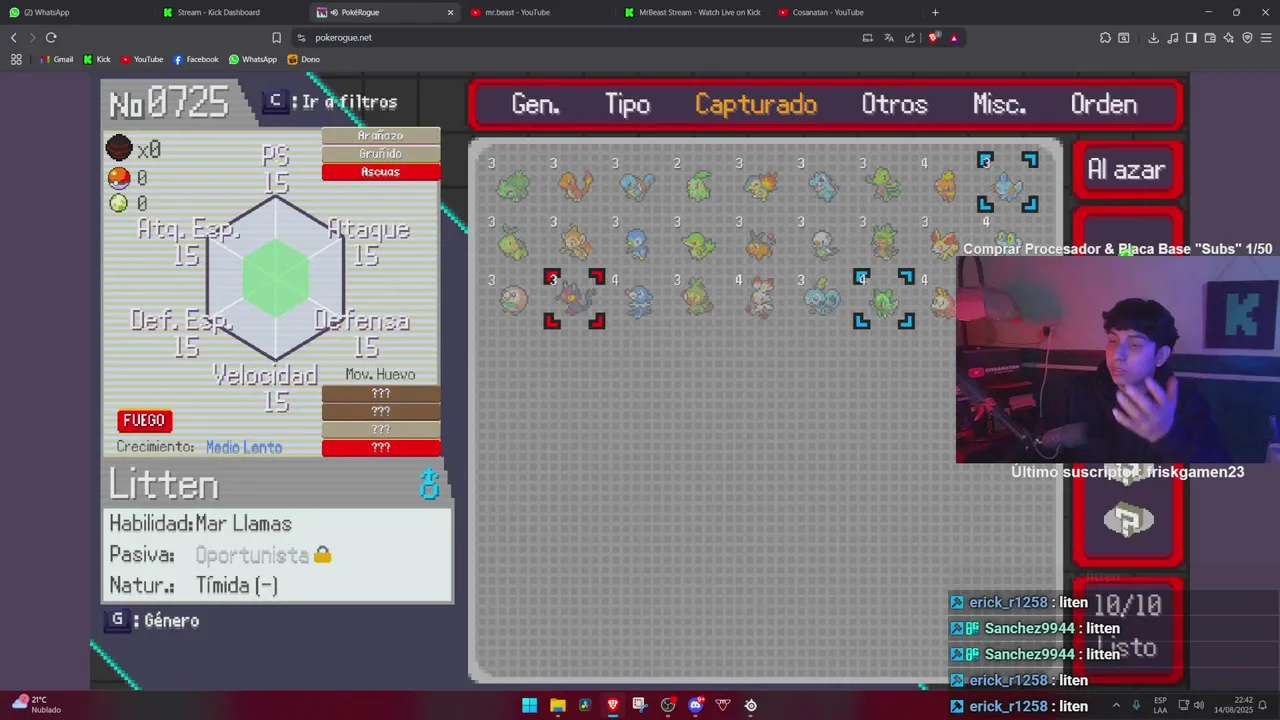Select the Totodile starter sprite
This screenshot has width=1280, height=720.
[x=823, y=185]
